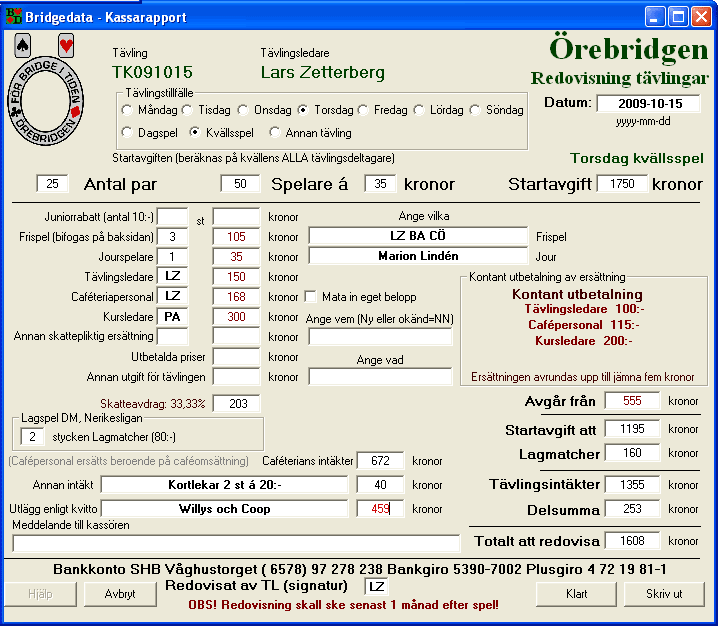Viewport: 718px width, 626px height.
Task: Click the Meddelande till kassören text field
Action: (x=235, y=543)
